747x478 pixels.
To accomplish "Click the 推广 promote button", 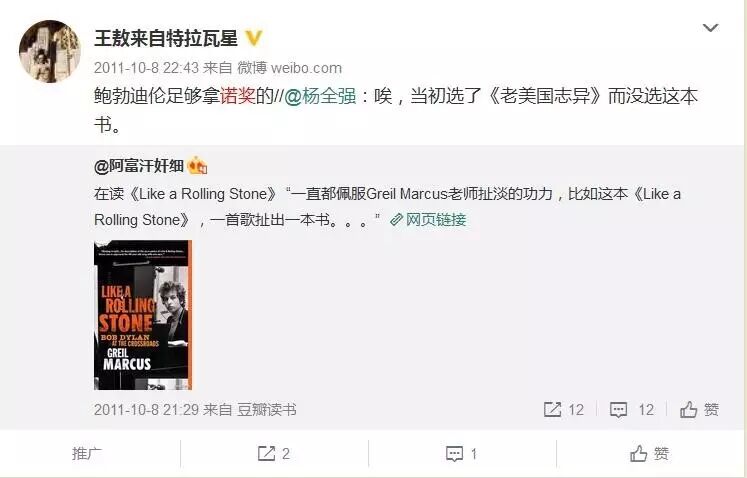I will (87, 453).
